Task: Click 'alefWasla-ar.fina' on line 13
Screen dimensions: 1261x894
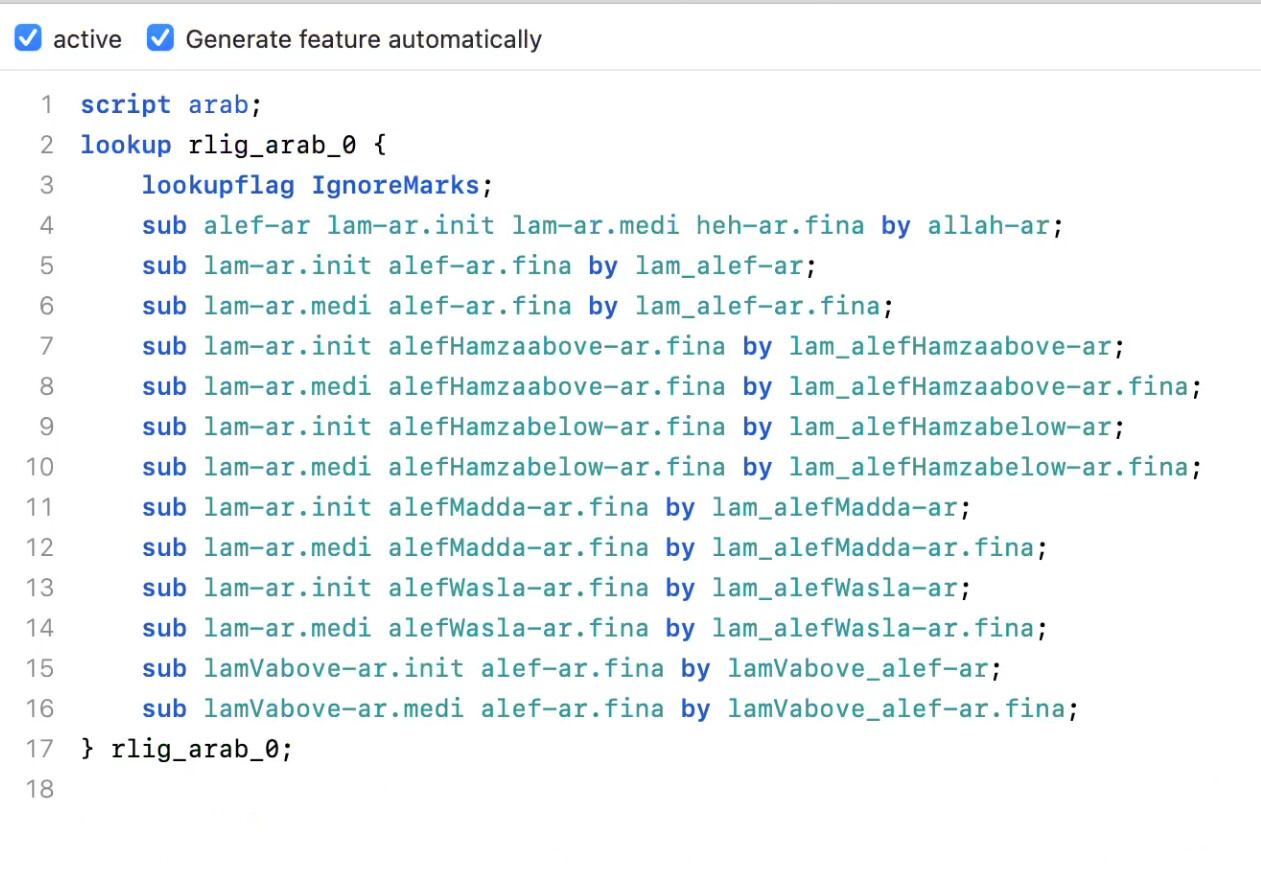Action: (x=518, y=588)
